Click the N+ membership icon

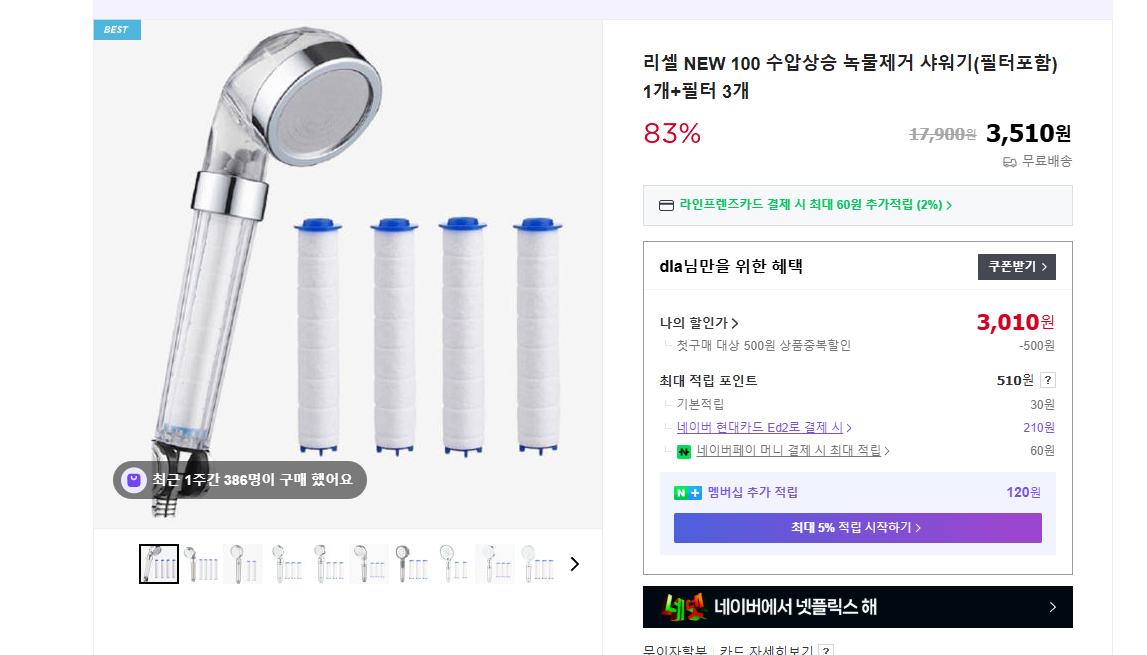(687, 492)
